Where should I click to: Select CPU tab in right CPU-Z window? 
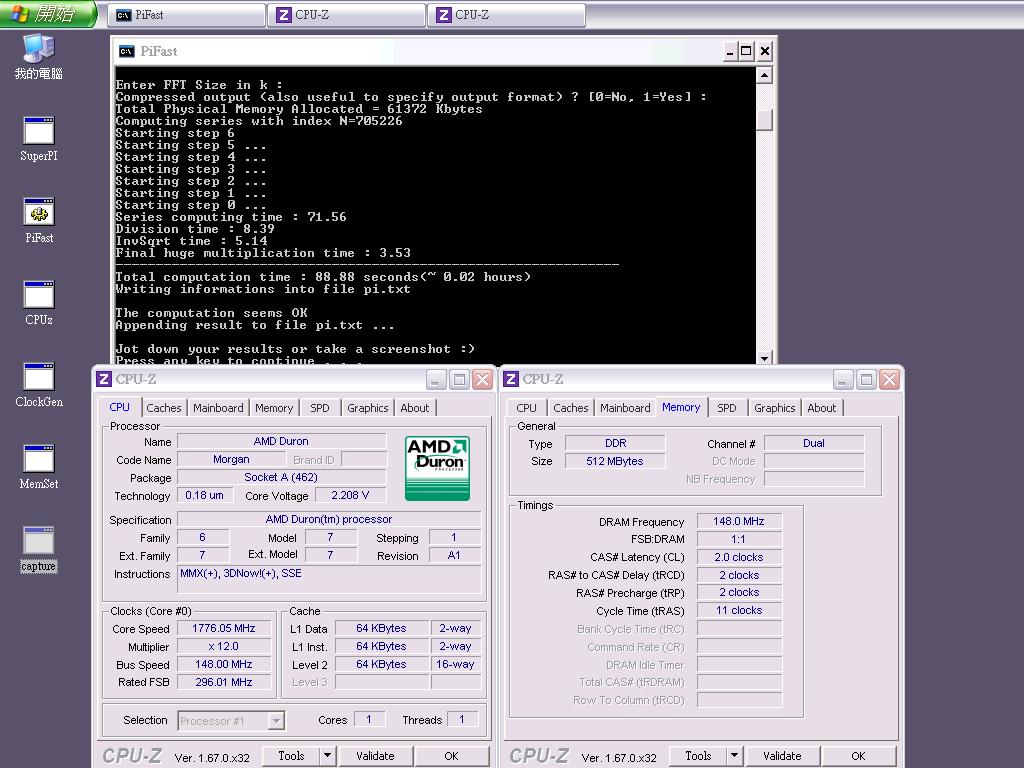[x=526, y=408]
